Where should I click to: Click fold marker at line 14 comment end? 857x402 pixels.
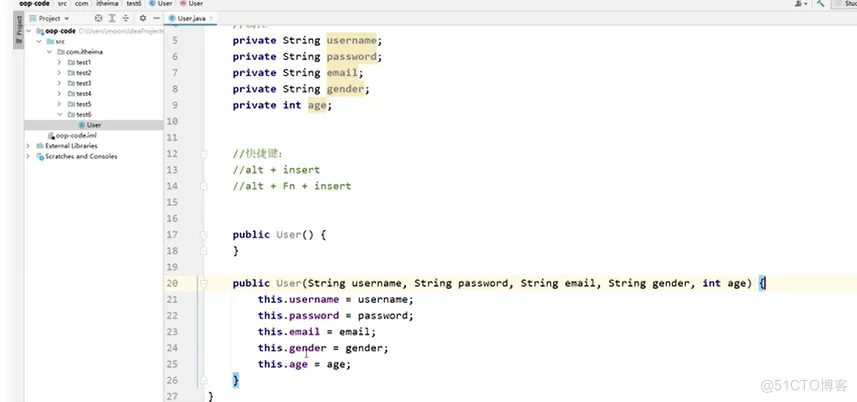click(x=204, y=186)
